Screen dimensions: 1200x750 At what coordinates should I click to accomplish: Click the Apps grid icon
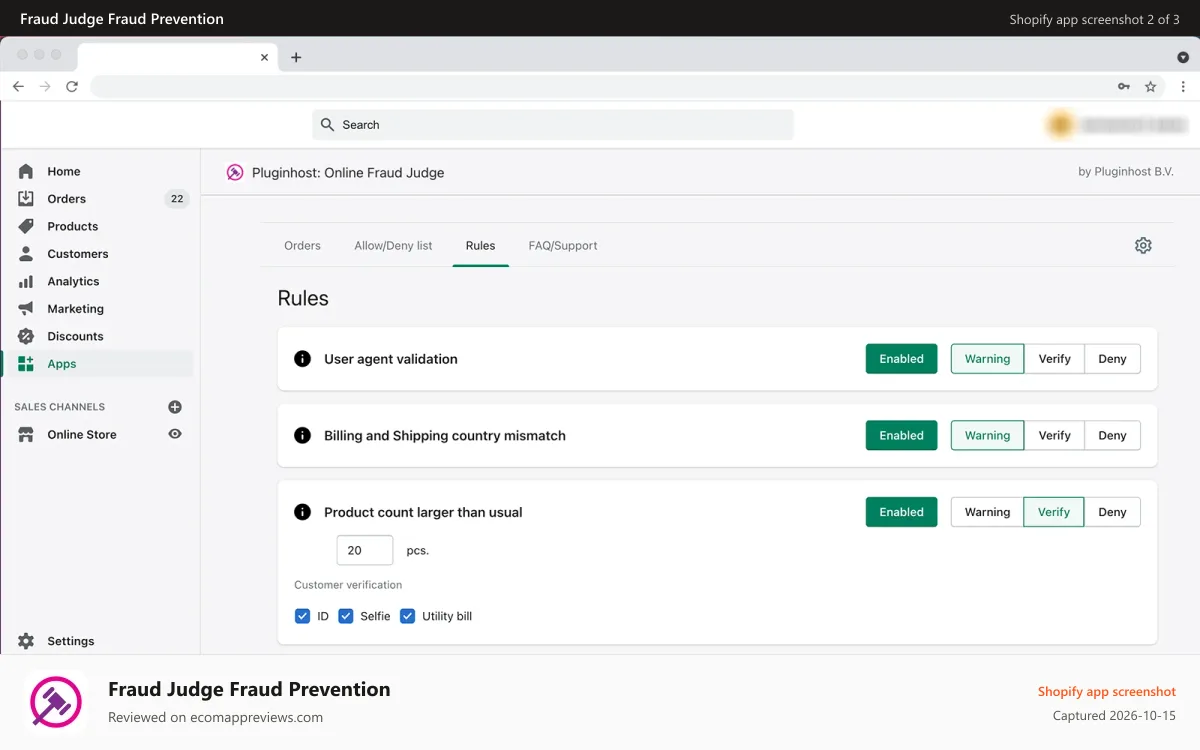[x=26, y=364]
